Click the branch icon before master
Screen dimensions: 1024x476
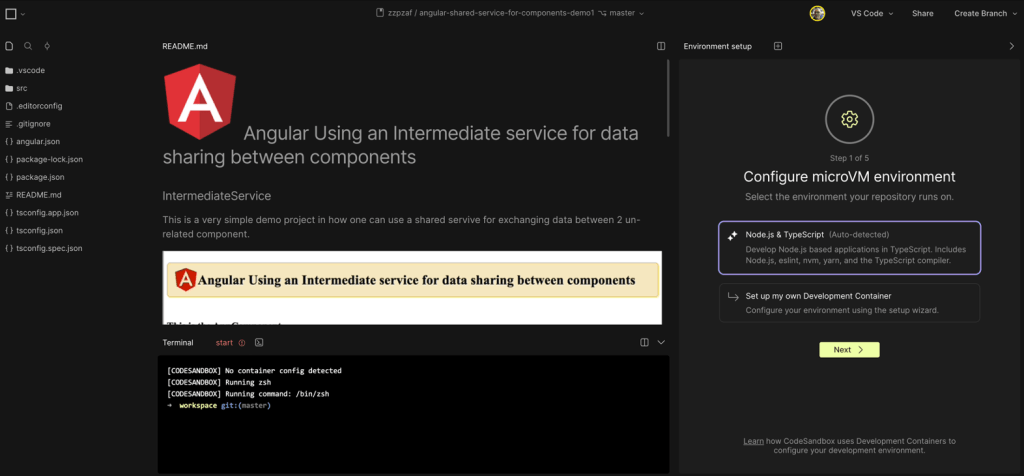601,13
